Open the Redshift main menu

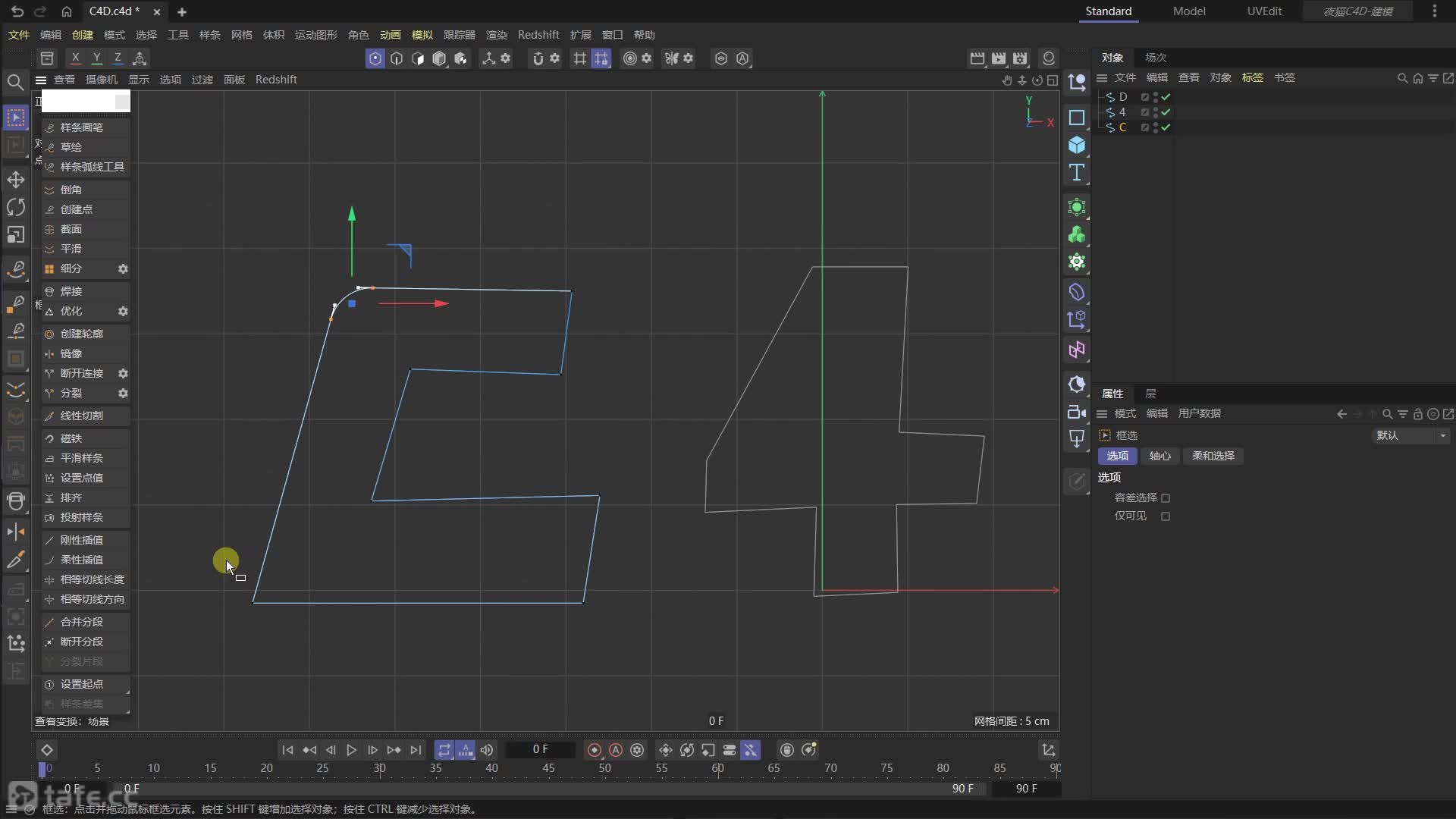(538, 35)
